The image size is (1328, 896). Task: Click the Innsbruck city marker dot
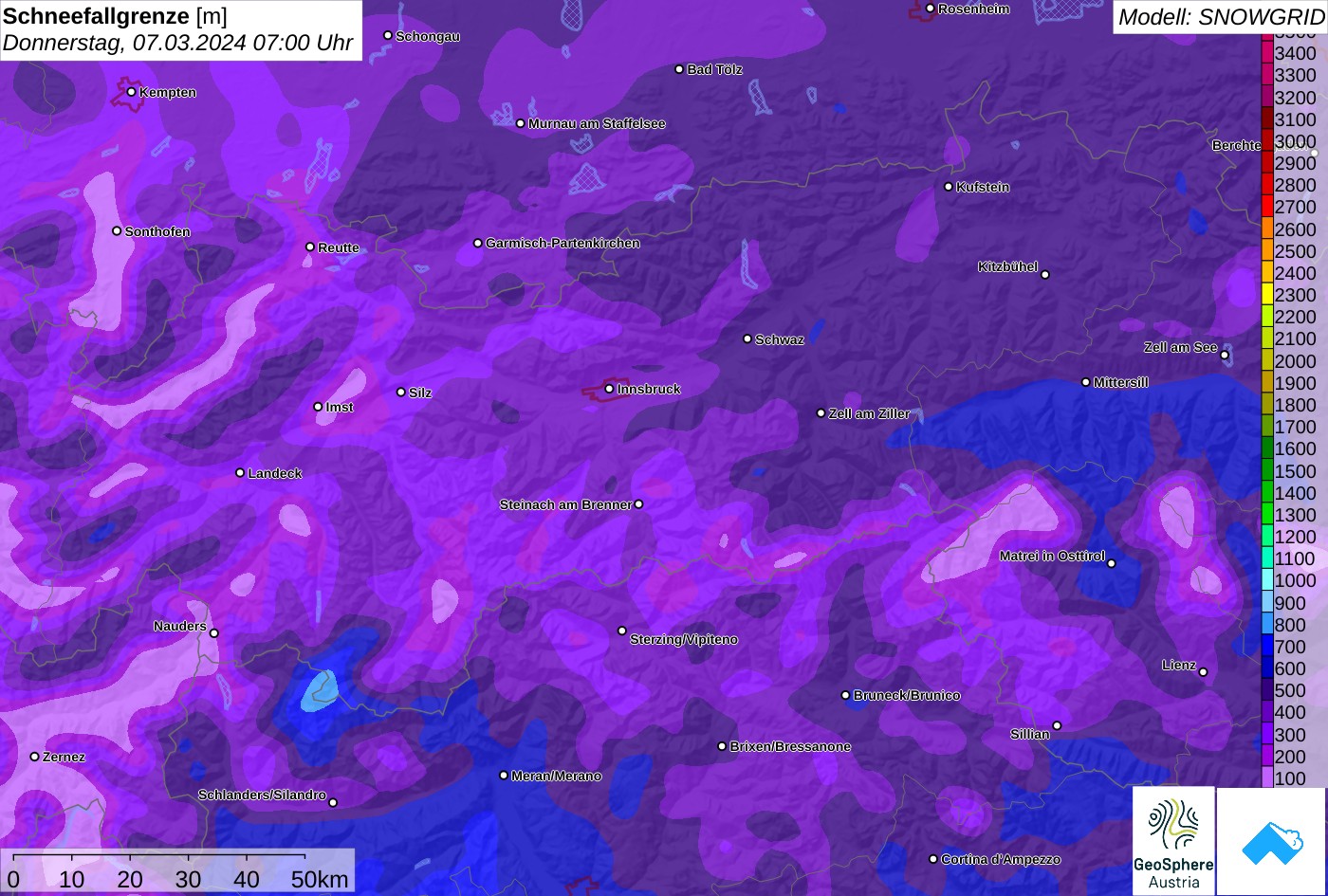coord(609,389)
